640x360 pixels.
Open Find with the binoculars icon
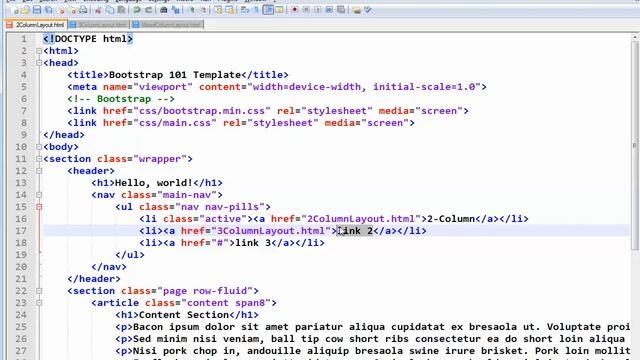click(x=164, y=10)
